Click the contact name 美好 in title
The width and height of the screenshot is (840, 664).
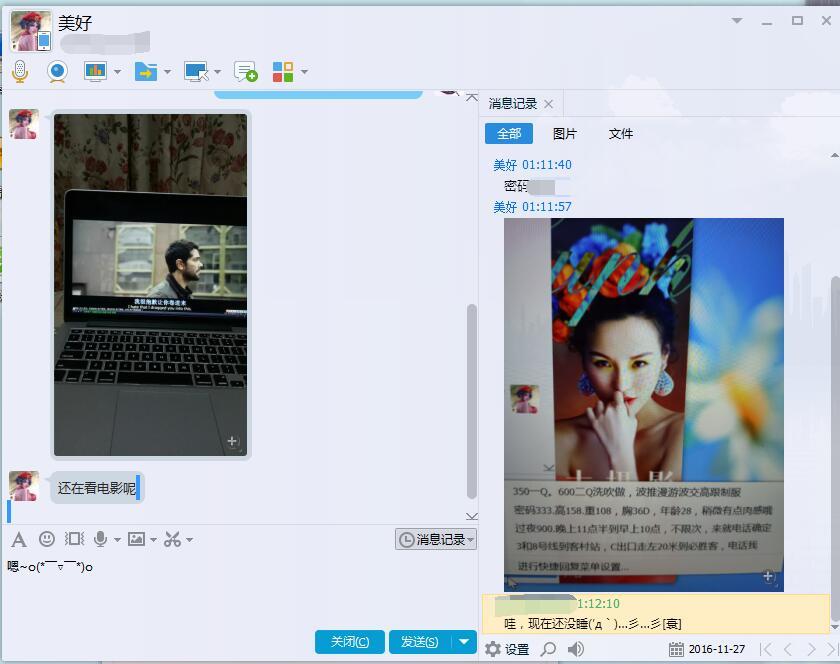(x=75, y=23)
